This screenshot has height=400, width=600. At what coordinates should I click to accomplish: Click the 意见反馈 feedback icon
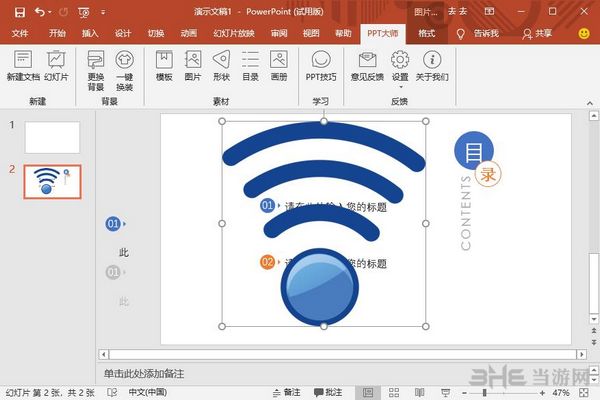366,63
